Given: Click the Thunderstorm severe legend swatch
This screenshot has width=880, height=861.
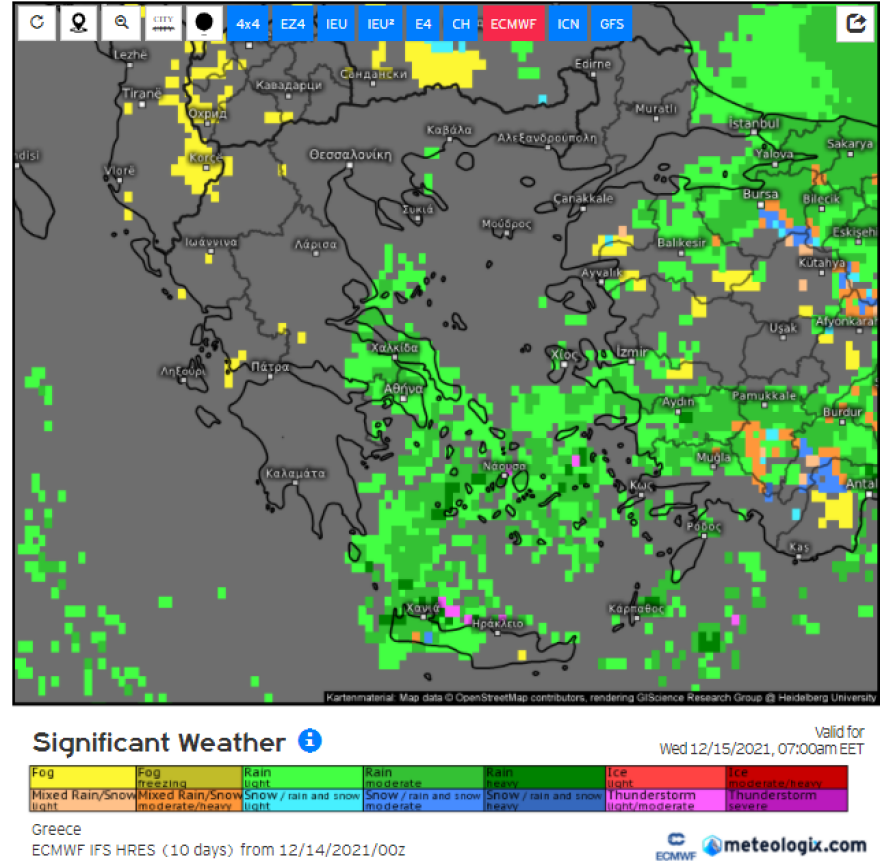Looking at the screenshot, I should coord(787,800).
